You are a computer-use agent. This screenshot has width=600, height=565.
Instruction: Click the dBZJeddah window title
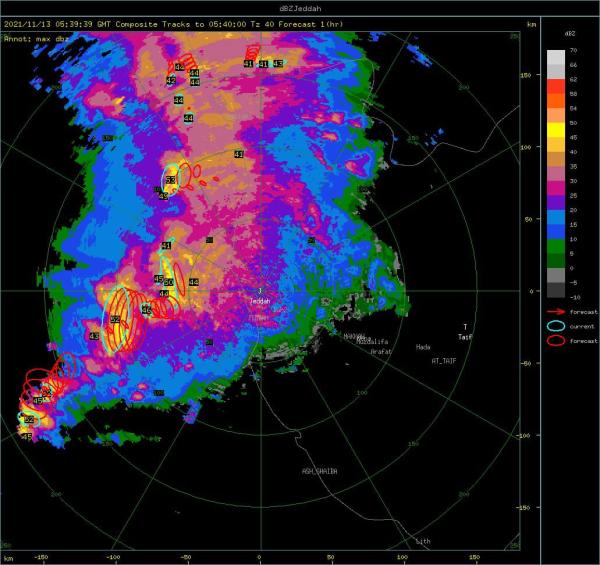300,8
